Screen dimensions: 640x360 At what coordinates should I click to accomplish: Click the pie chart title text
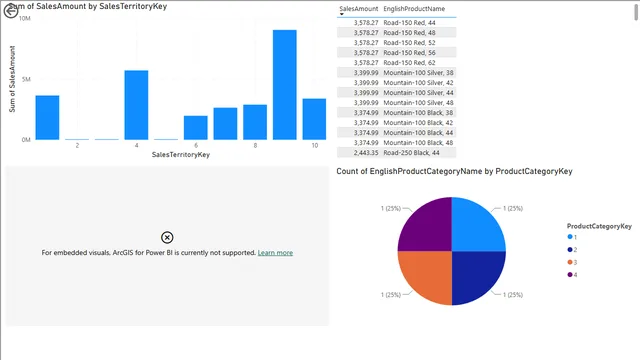pyautogui.click(x=454, y=171)
